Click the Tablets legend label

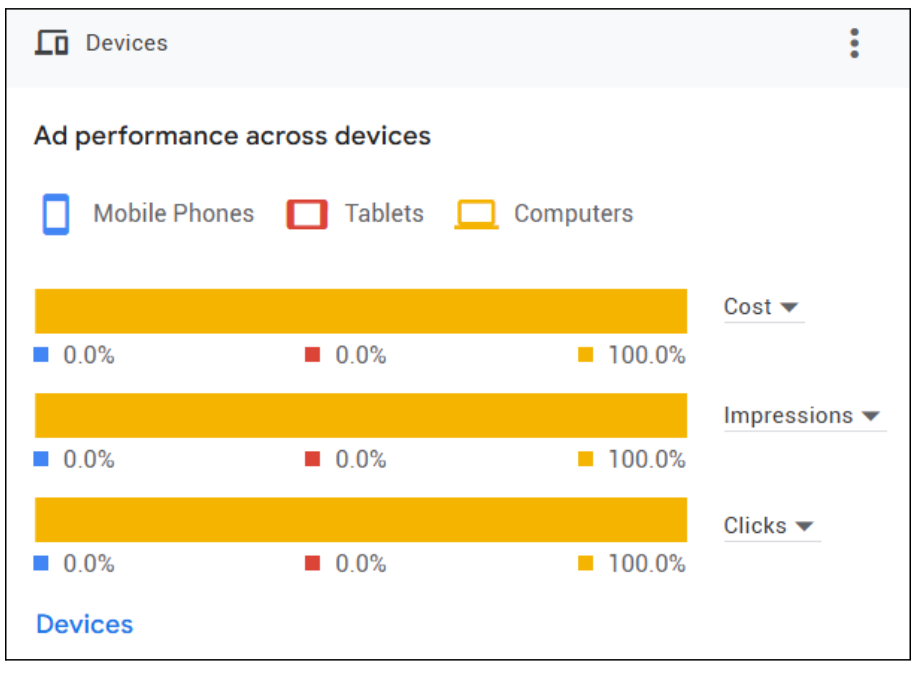[x=384, y=214]
